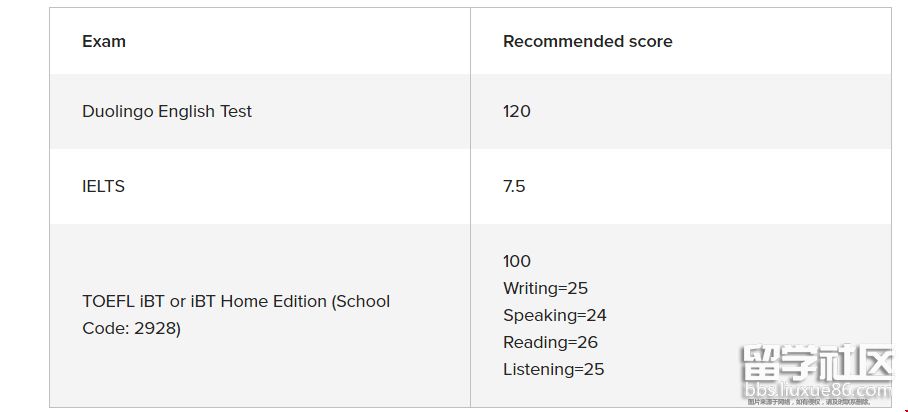Click the vertical divider between table columns
The image size is (908, 412).
pos(470,200)
